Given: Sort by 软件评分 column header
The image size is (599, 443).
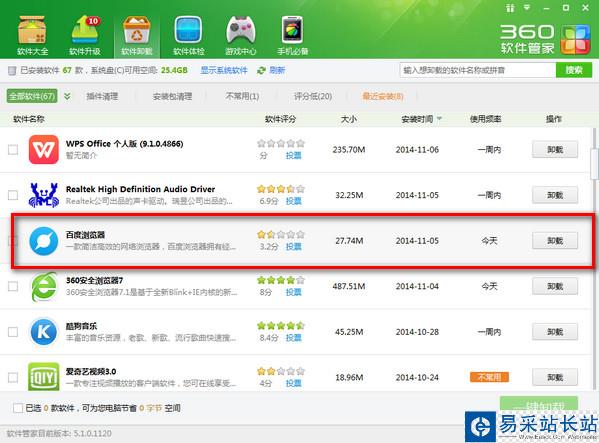Looking at the screenshot, I should [x=280, y=119].
